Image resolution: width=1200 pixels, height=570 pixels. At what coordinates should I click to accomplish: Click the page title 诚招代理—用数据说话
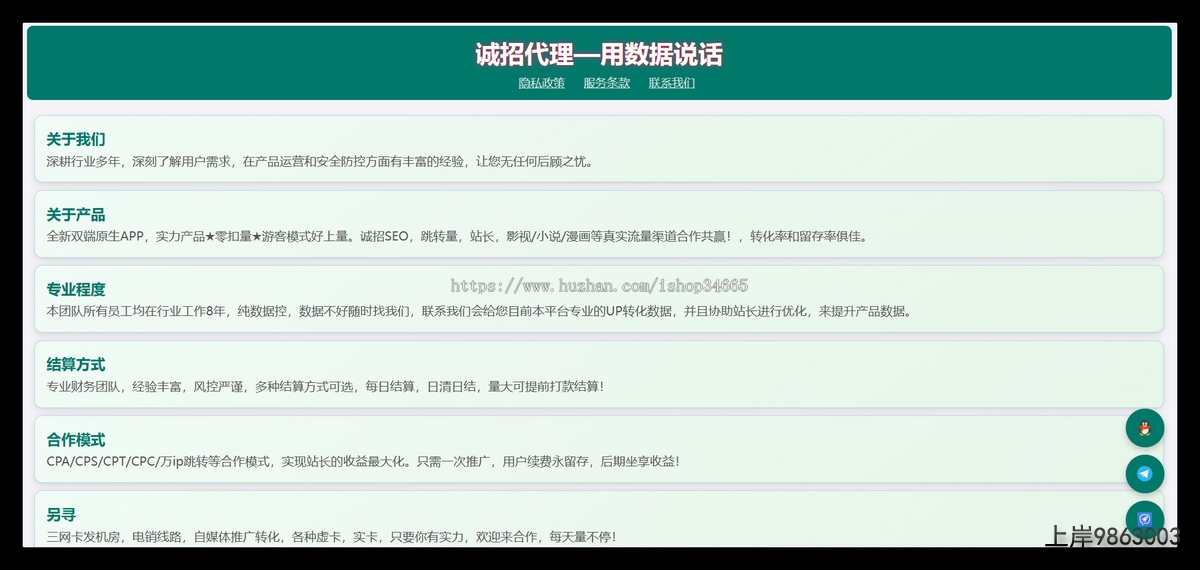pyautogui.click(x=598, y=54)
